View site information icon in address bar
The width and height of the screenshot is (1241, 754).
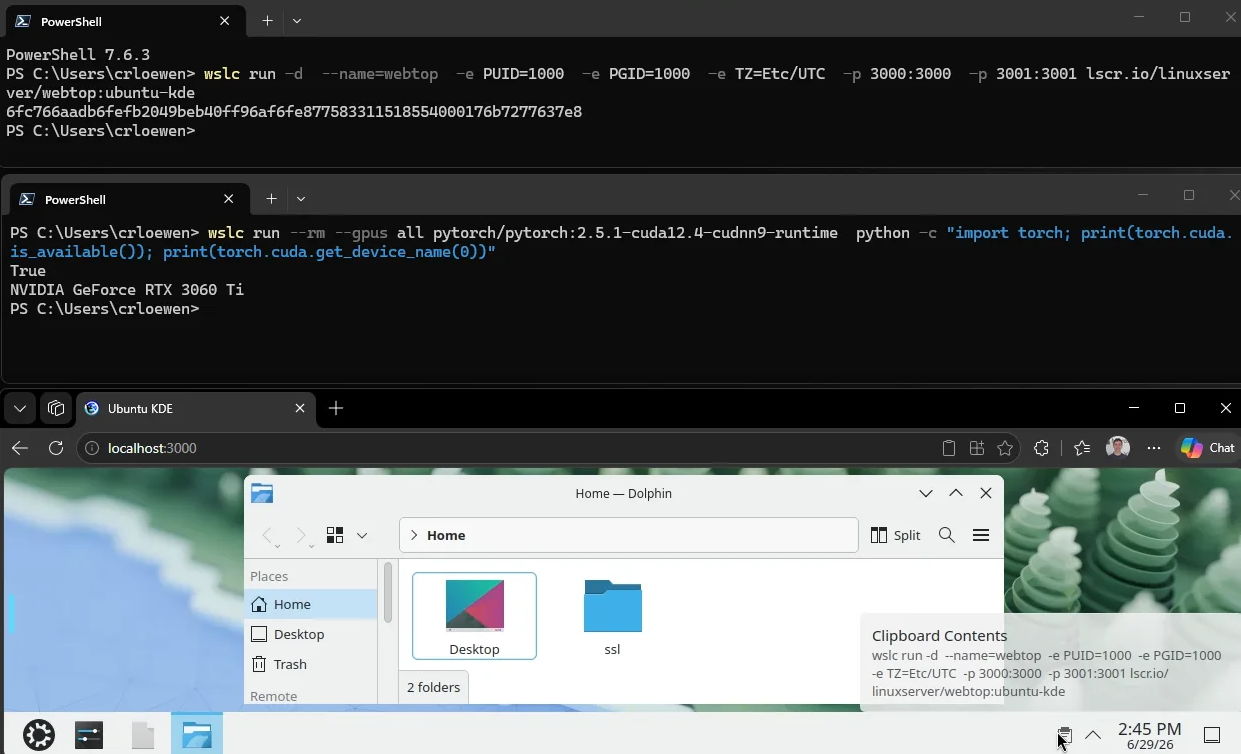point(92,448)
